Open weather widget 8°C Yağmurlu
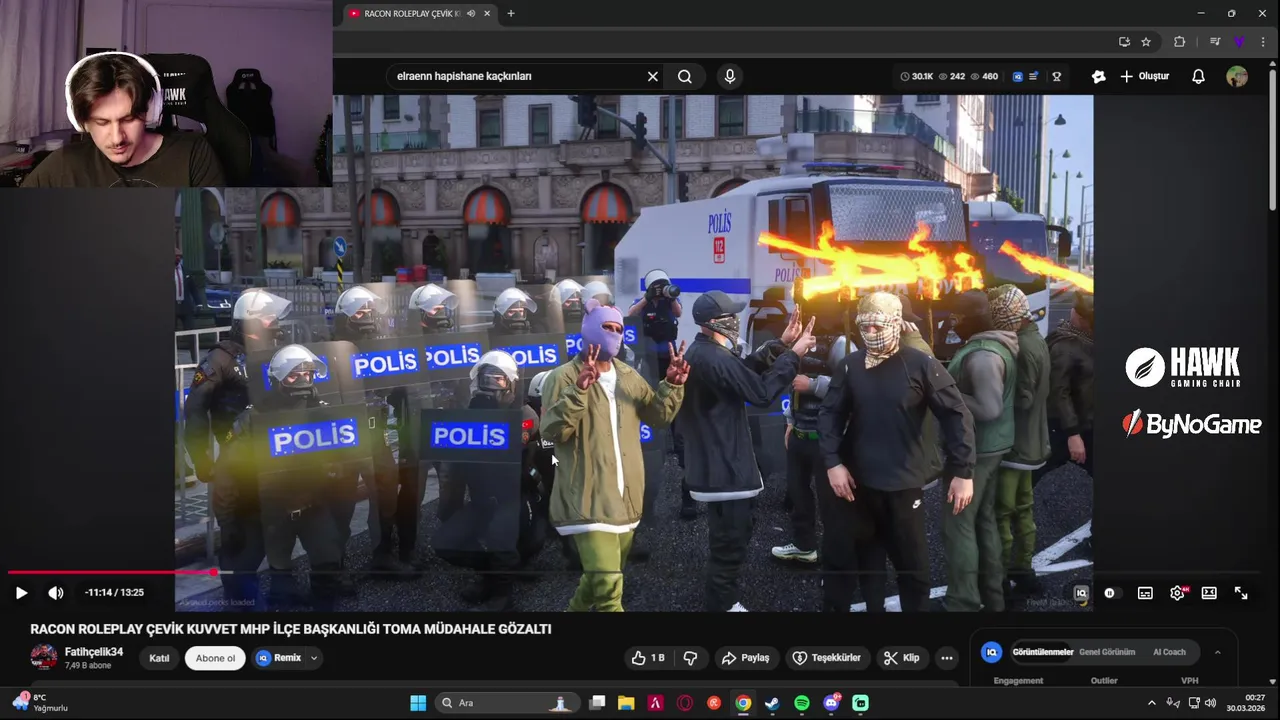 (x=40, y=702)
